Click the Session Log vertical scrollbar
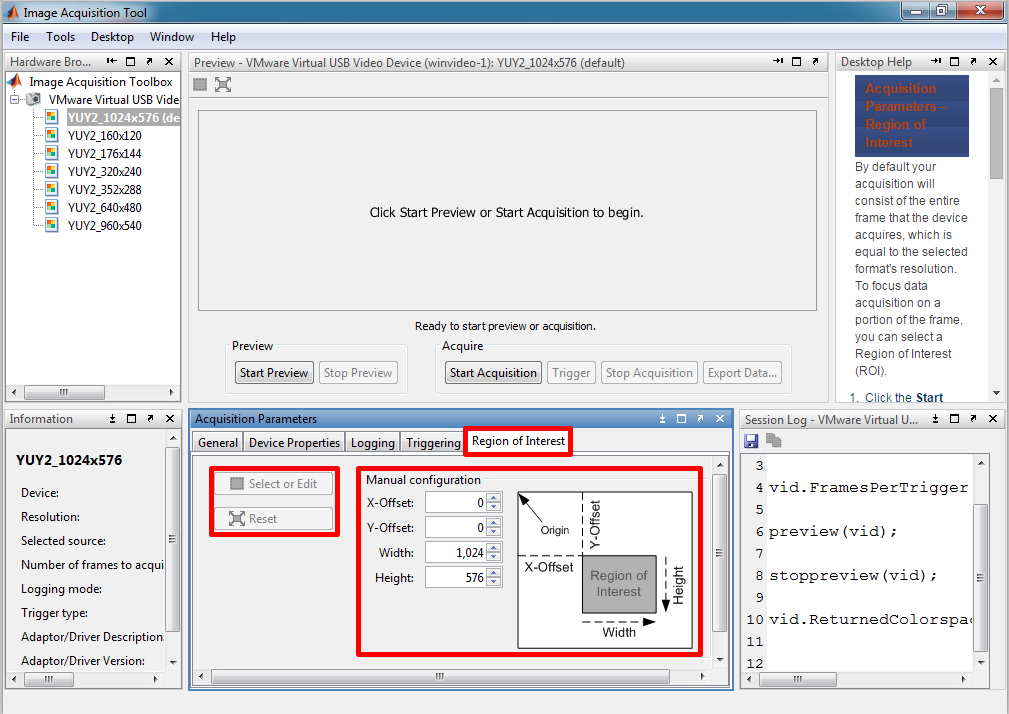Screen dimensions: 1009x714 pyautogui.click(x=981, y=578)
